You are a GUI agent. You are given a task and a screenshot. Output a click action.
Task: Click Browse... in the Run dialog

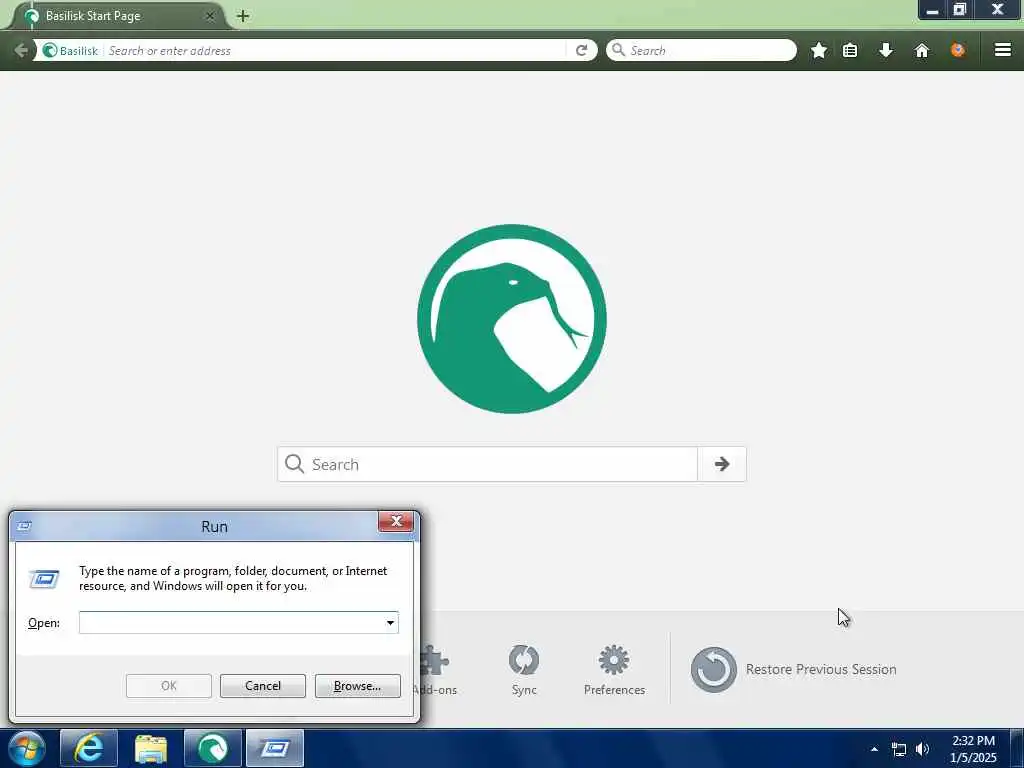click(x=357, y=686)
